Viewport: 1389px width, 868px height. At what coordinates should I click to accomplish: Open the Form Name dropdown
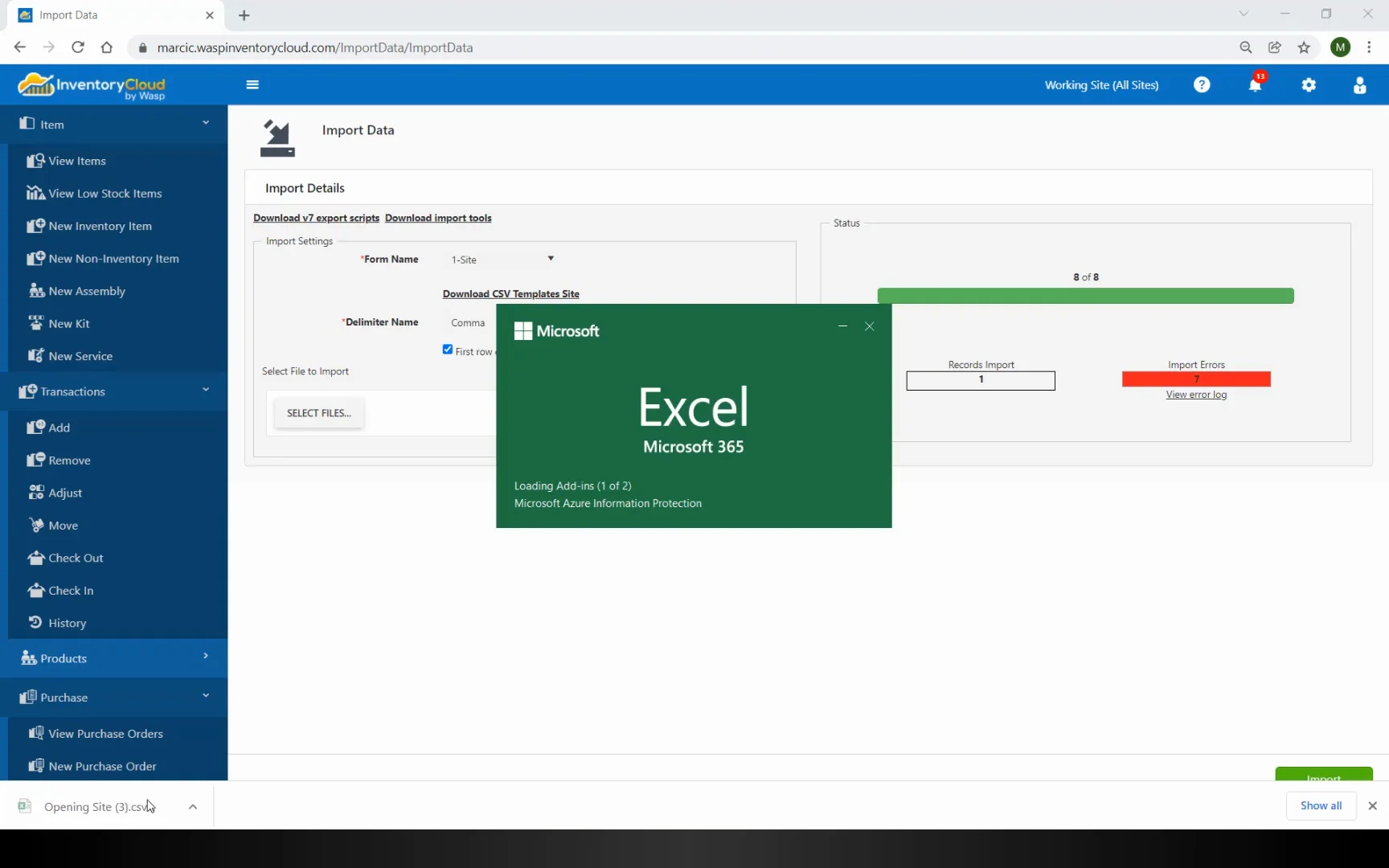point(502,260)
